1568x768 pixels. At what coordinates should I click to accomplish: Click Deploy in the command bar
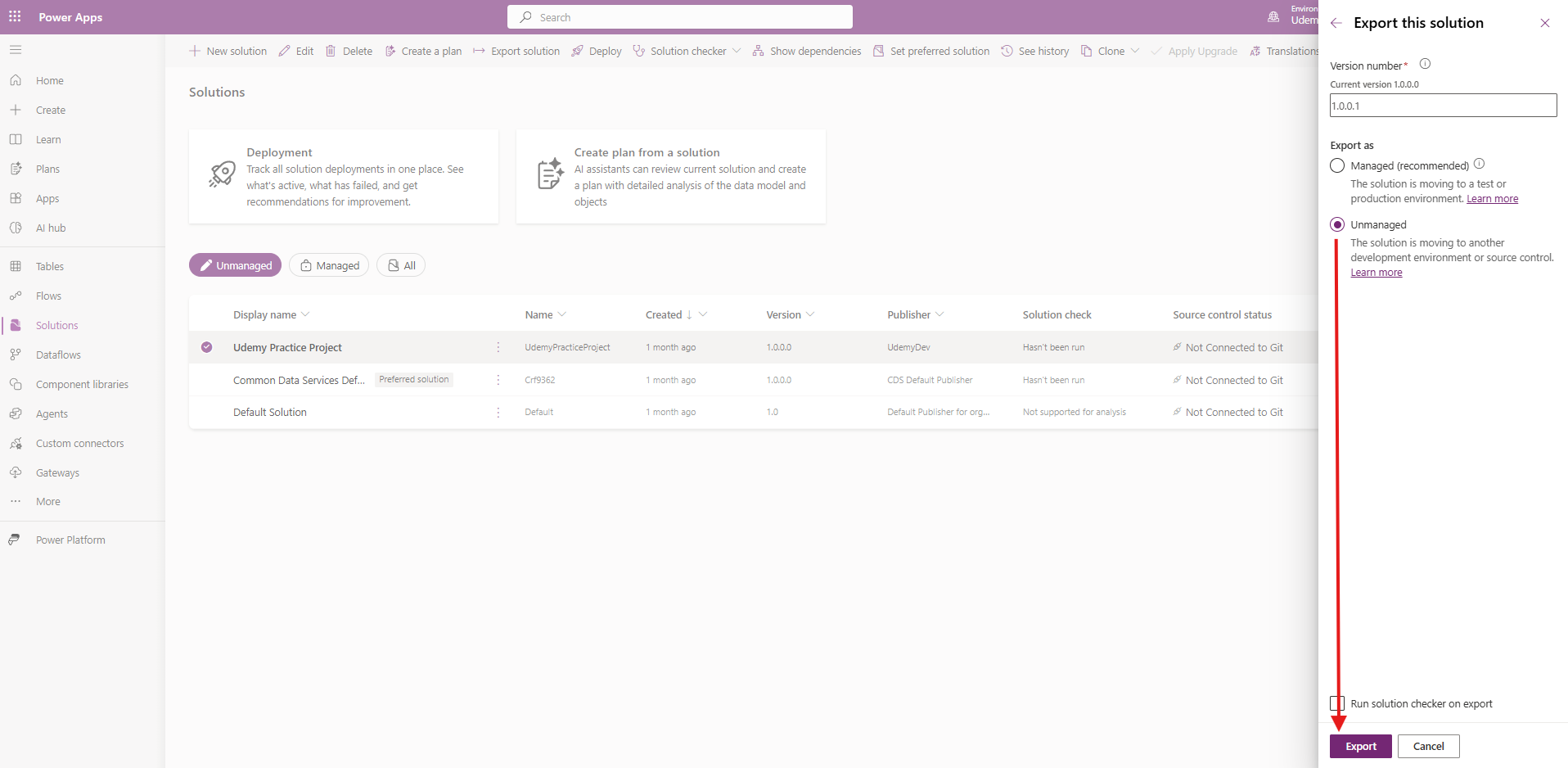(597, 51)
